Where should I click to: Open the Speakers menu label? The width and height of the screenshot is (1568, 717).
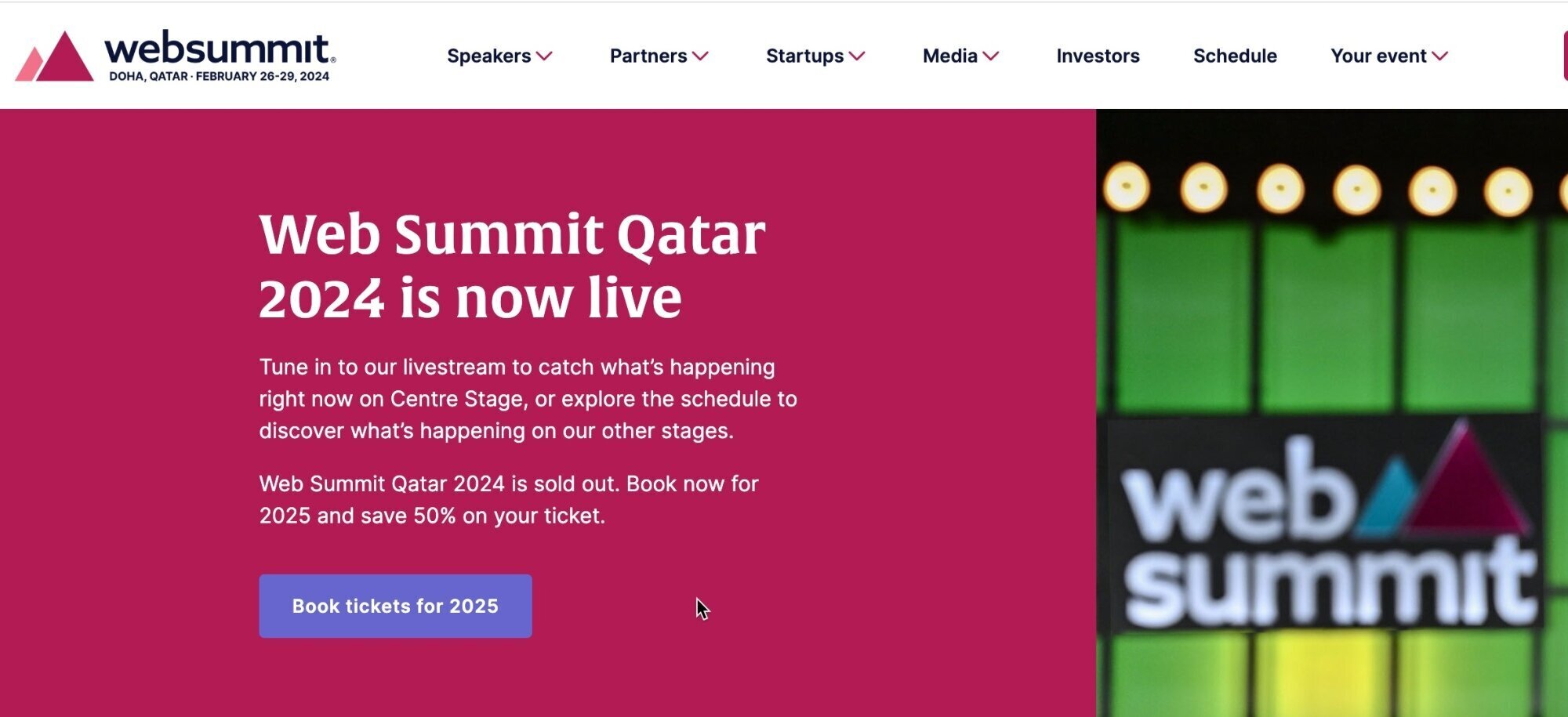[488, 56]
